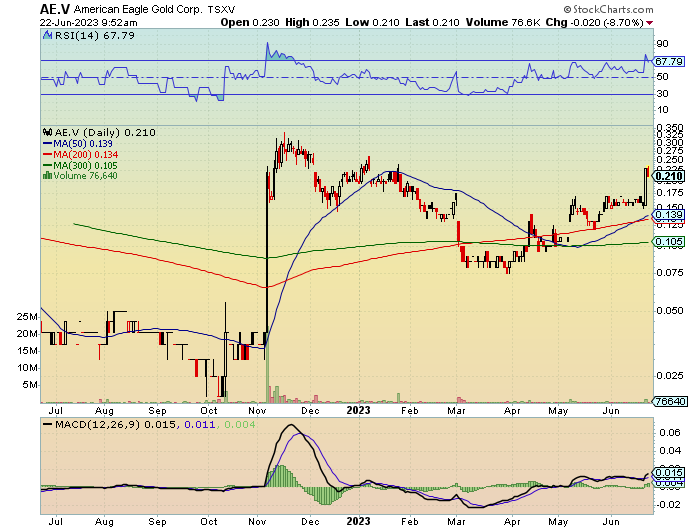700x530 pixels.
Task: Click the RSI(14) indicator icon
Action: pos(47,35)
